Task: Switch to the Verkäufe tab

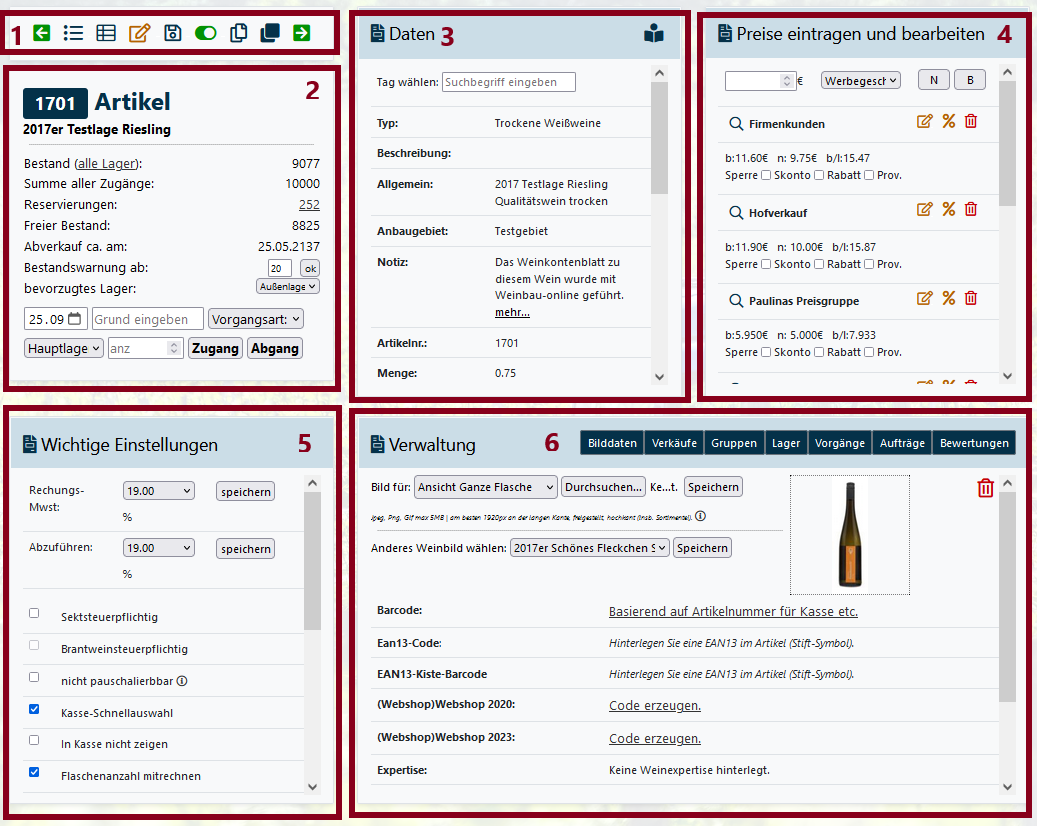Action: pos(674,443)
